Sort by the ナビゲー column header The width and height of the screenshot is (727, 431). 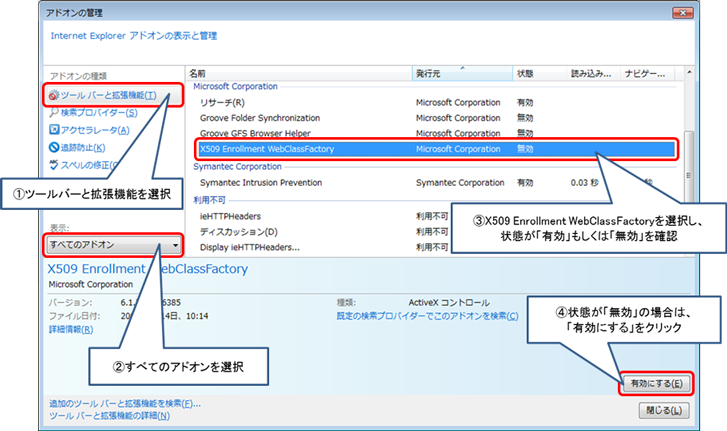point(647,74)
